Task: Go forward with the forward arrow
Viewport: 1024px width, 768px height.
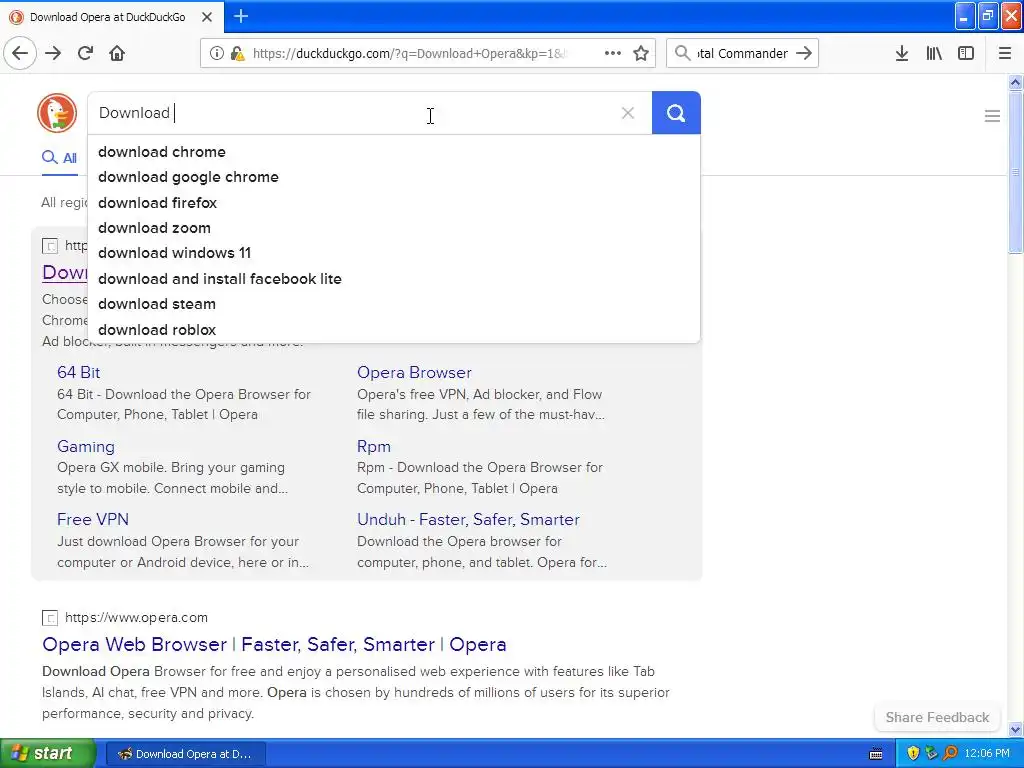Action: point(53,54)
